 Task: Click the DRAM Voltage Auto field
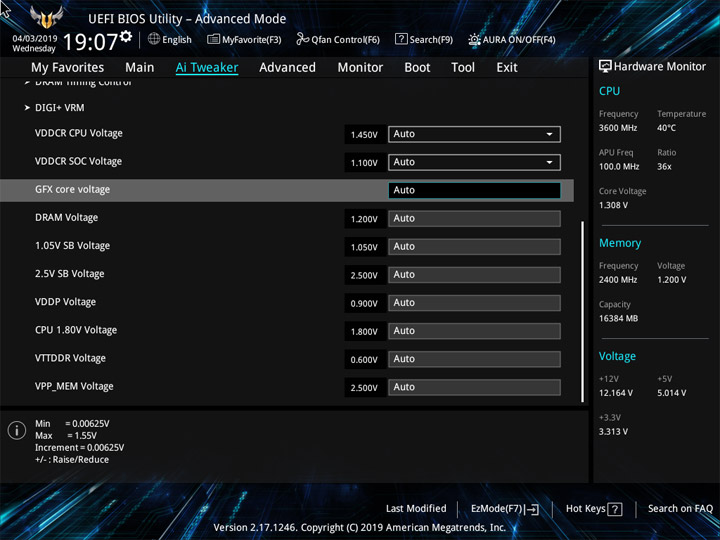(474, 219)
